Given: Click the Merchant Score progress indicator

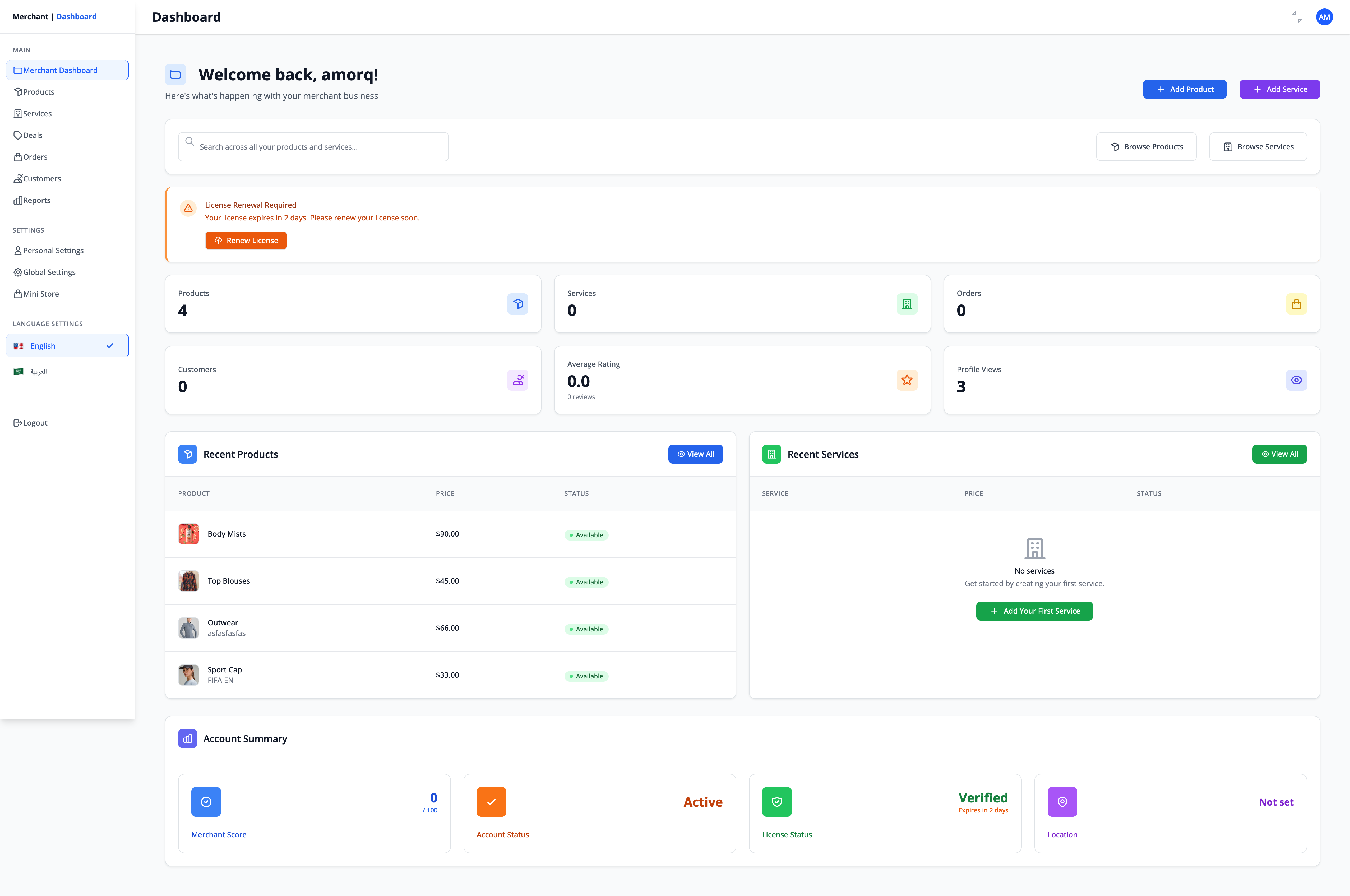Looking at the screenshot, I should click(x=206, y=802).
